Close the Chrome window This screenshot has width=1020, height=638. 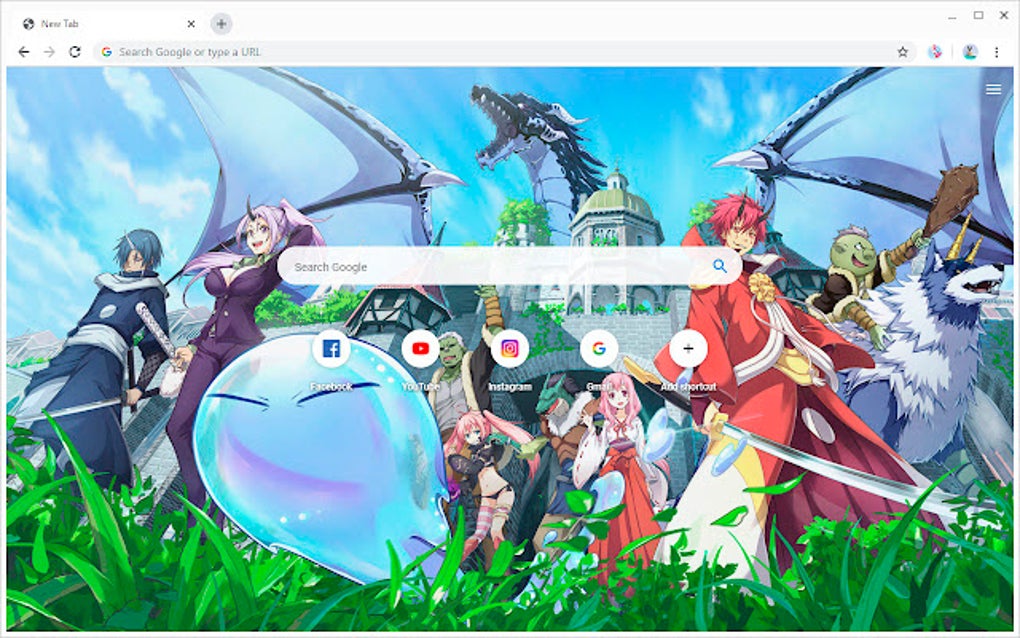(x=1004, y=16)
